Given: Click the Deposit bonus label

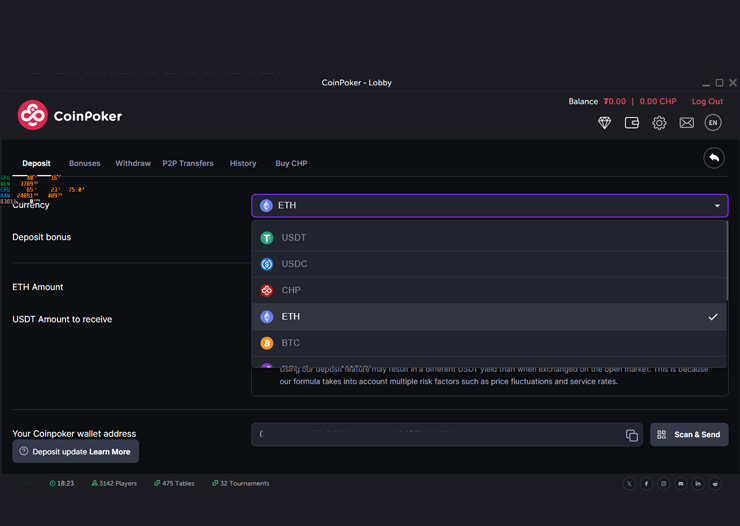Looking at the screenshot, I should point(42,237).
